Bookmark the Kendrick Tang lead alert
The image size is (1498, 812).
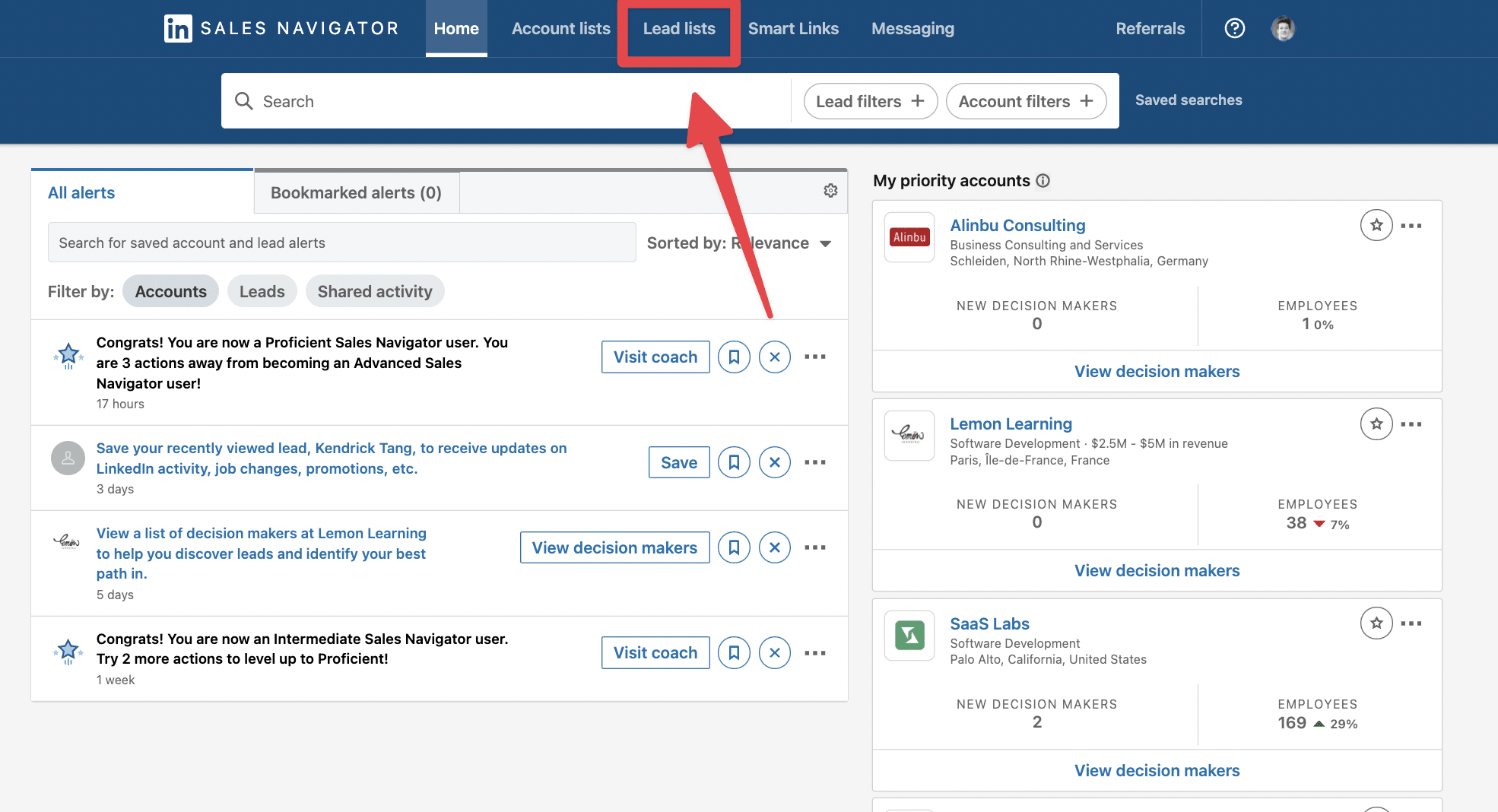[x=734, y=462]
